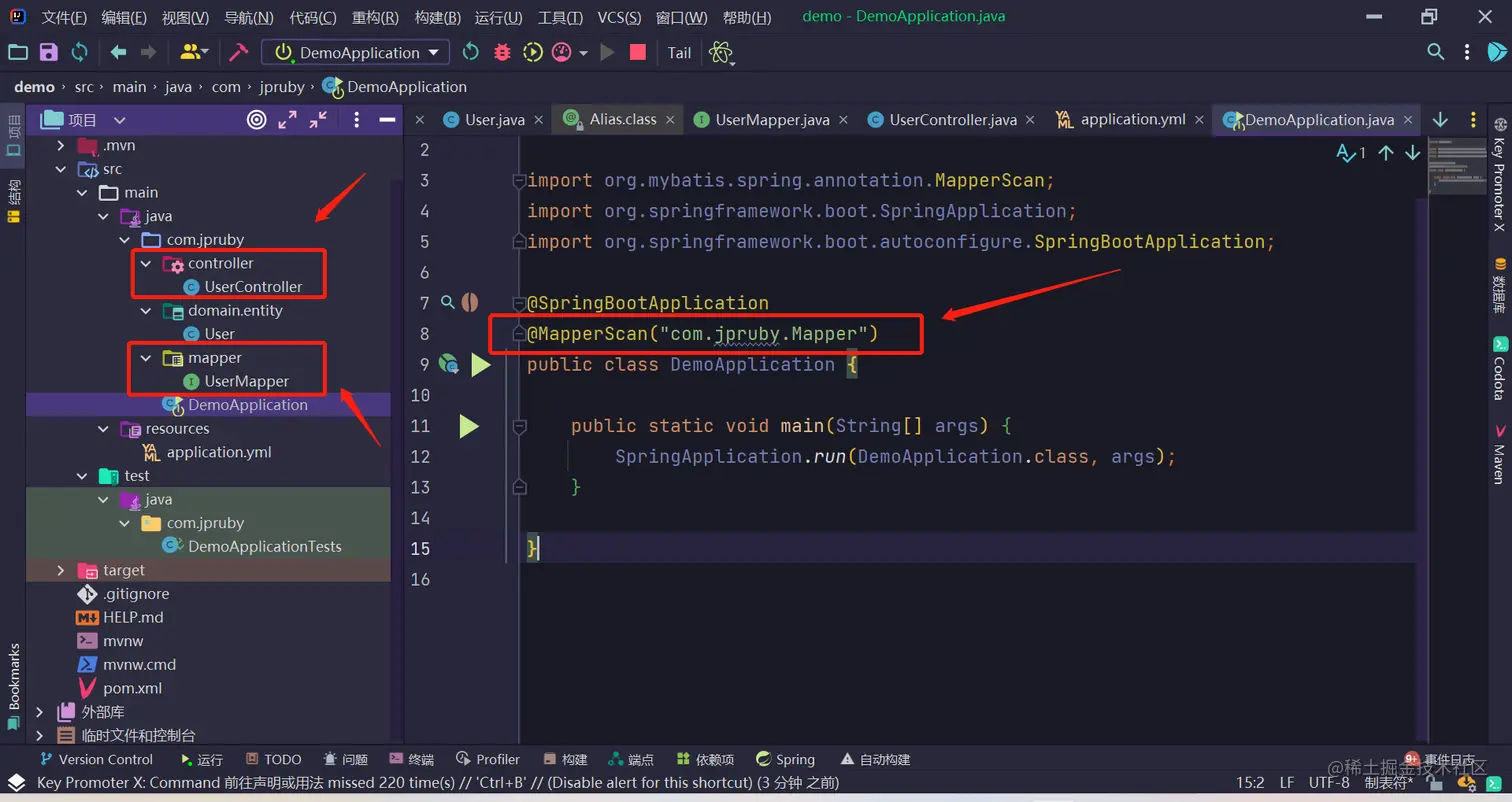Navigate back with the left arrow
This screenshot has height=802, width=1512.
[x=118, y=52]
